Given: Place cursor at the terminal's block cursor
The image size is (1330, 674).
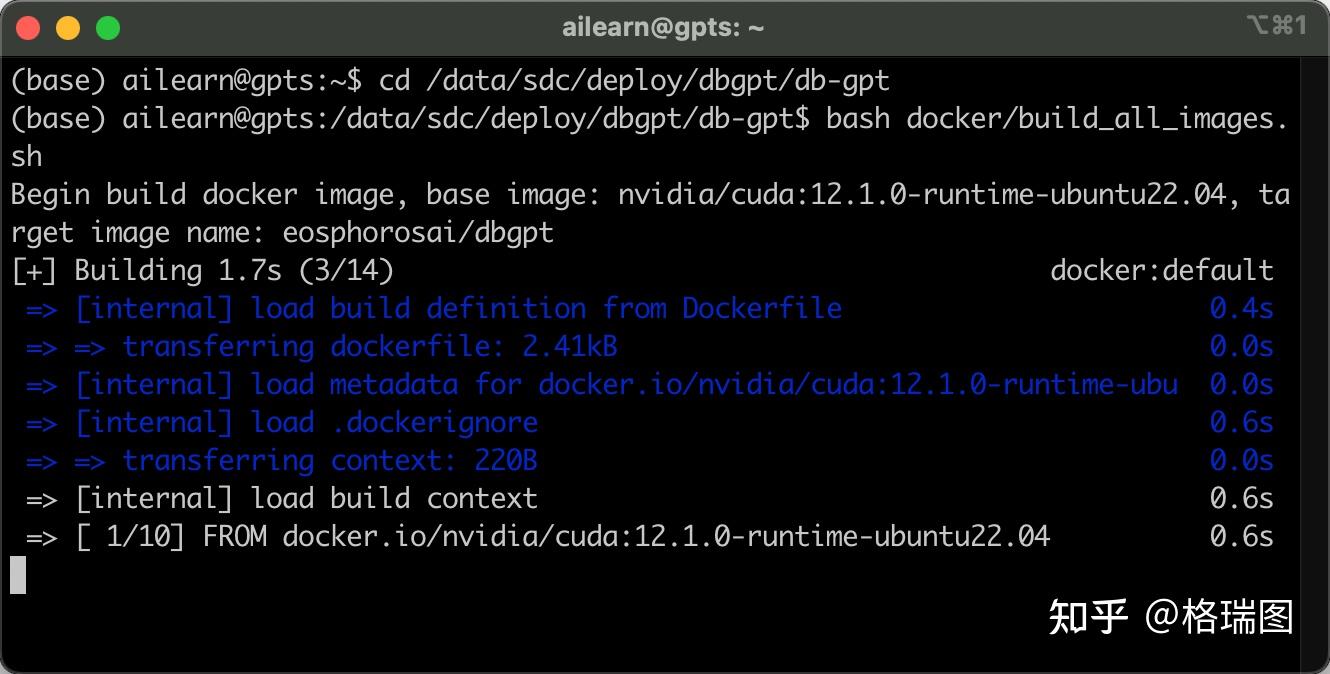Looking at the screenshot, I should click(x=18, y=575).
